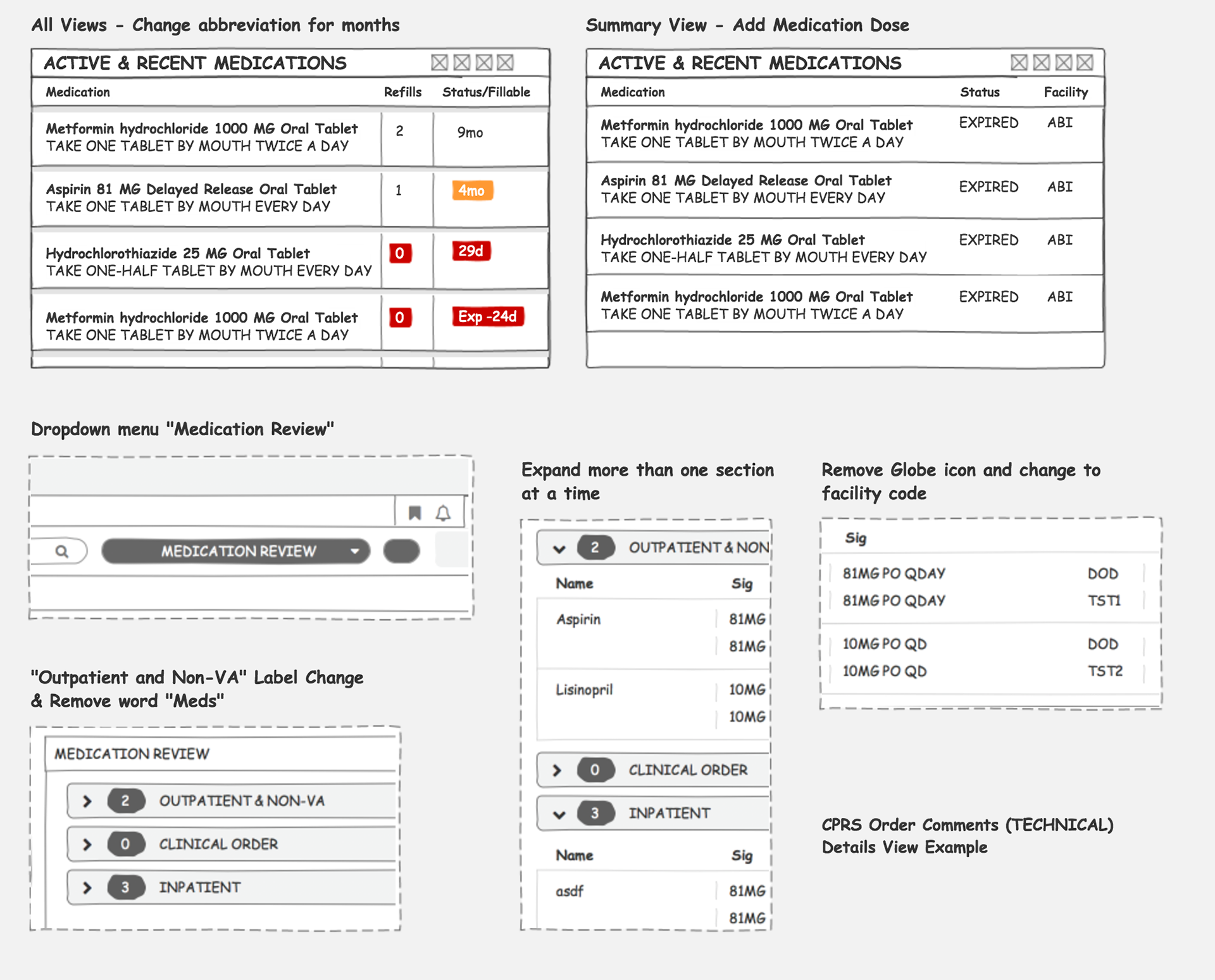Collapse the INPATIENT section in middle panel
The image size is (1215, 980).
tap(559, 814)
